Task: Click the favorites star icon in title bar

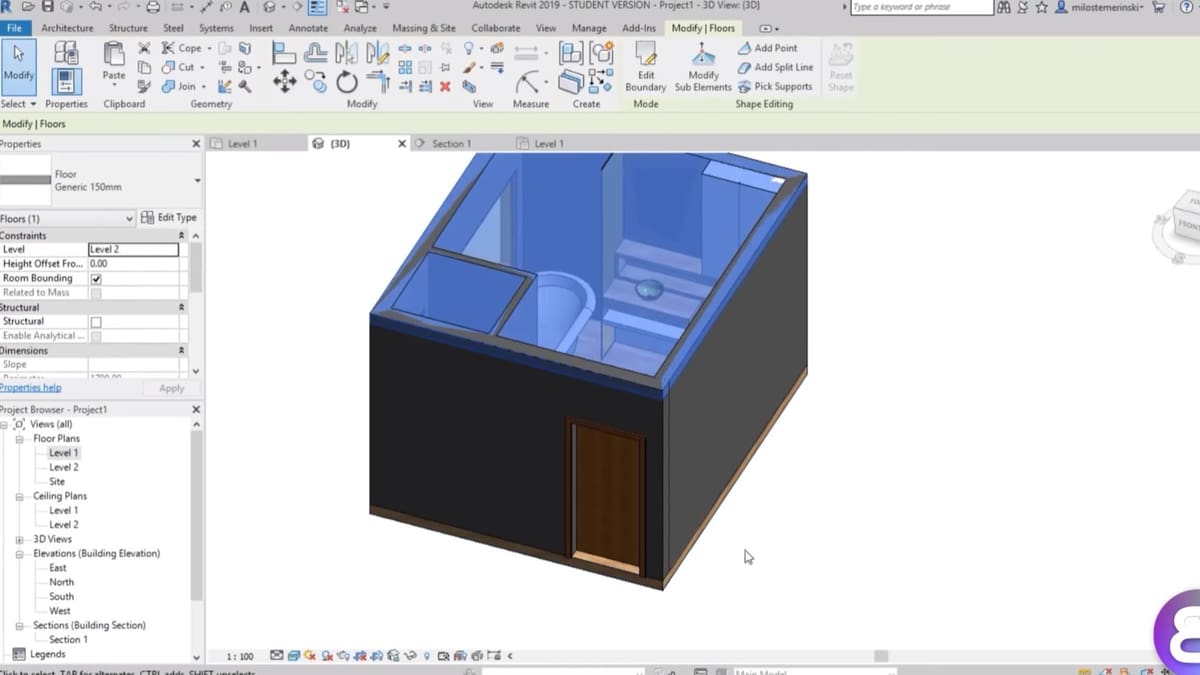Action: click(x=1042, y=7)
